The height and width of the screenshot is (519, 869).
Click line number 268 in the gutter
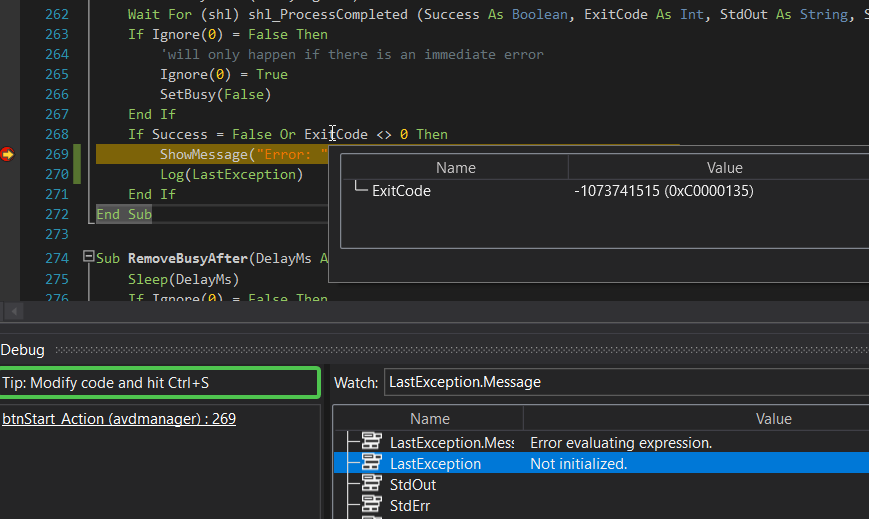tap(57, 134)
